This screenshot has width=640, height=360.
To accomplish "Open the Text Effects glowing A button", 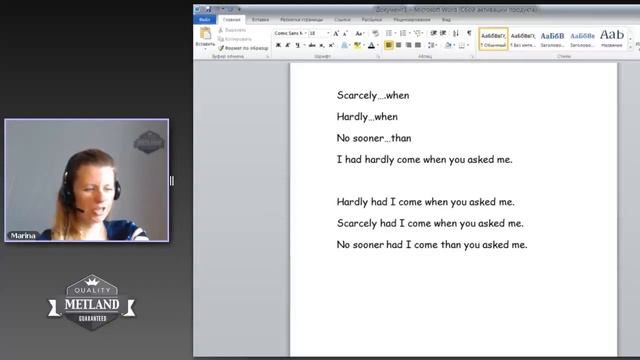I will pyautogui.click(x=344, y=45).
